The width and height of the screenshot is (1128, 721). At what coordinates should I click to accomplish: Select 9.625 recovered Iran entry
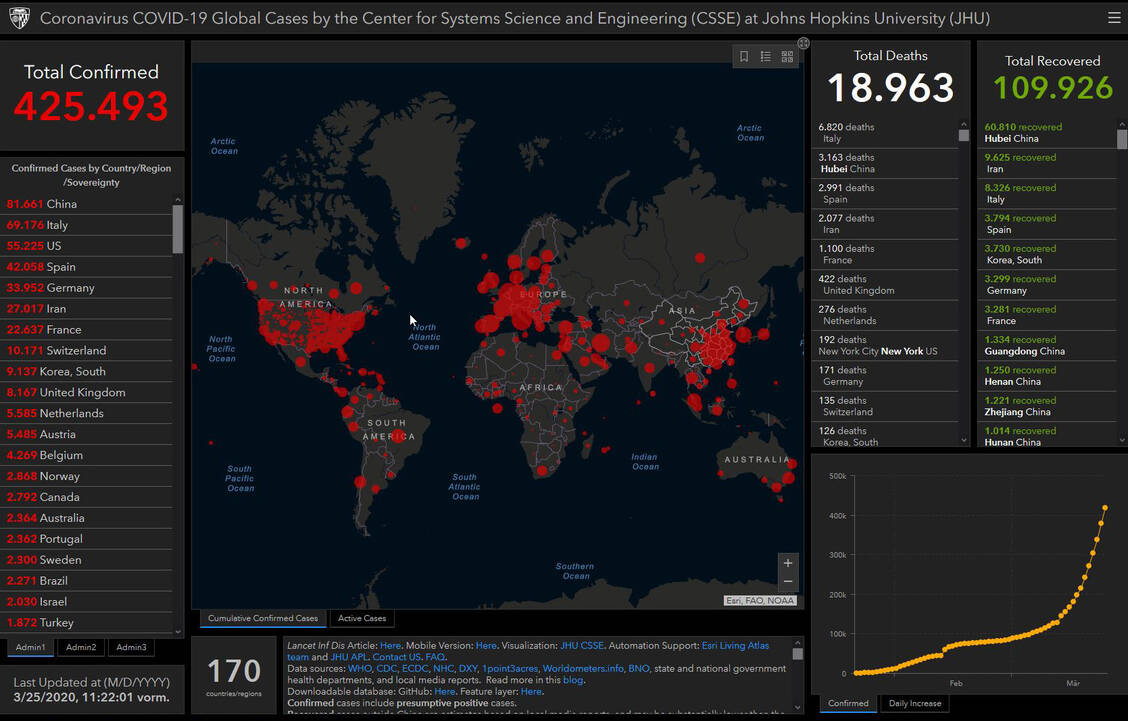pos(1047,163)
